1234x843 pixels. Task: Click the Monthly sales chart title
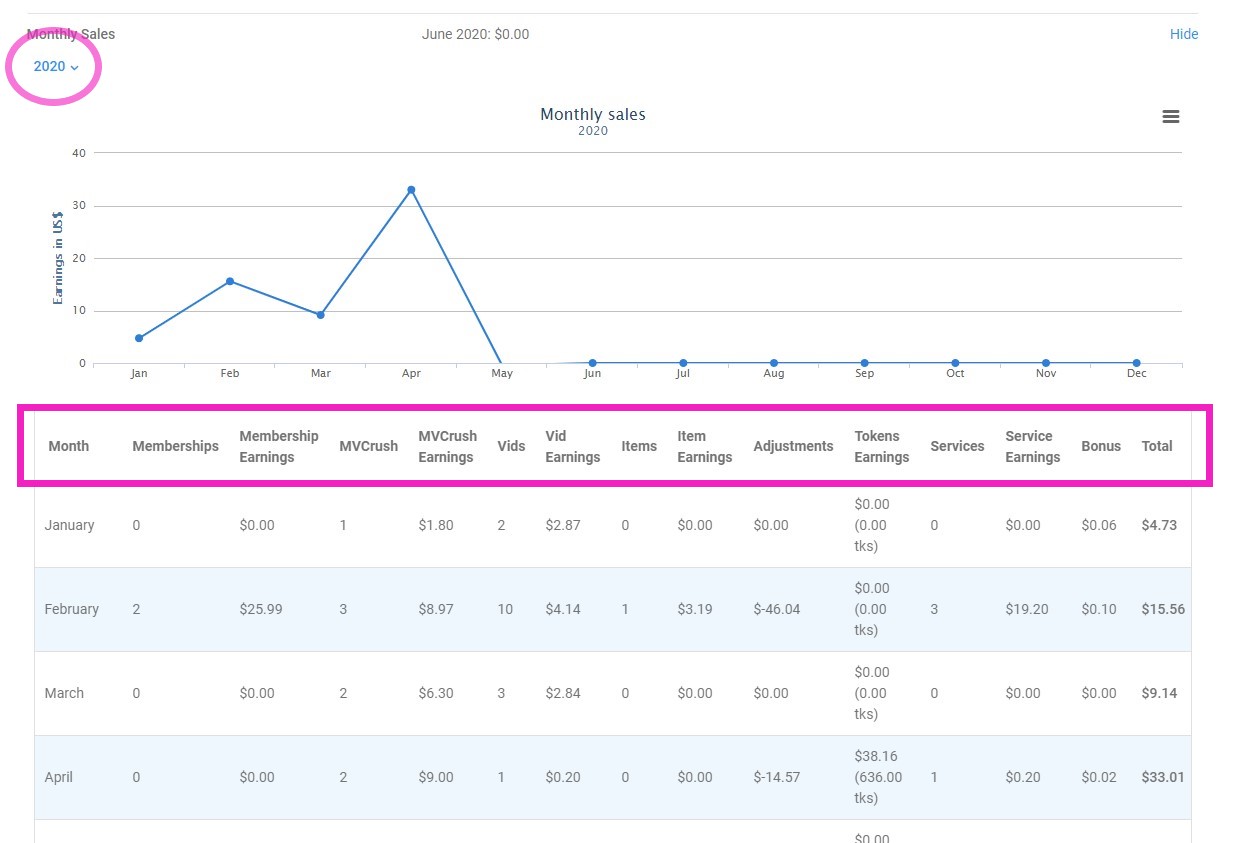pyautogui.click(x=592, y=114)
